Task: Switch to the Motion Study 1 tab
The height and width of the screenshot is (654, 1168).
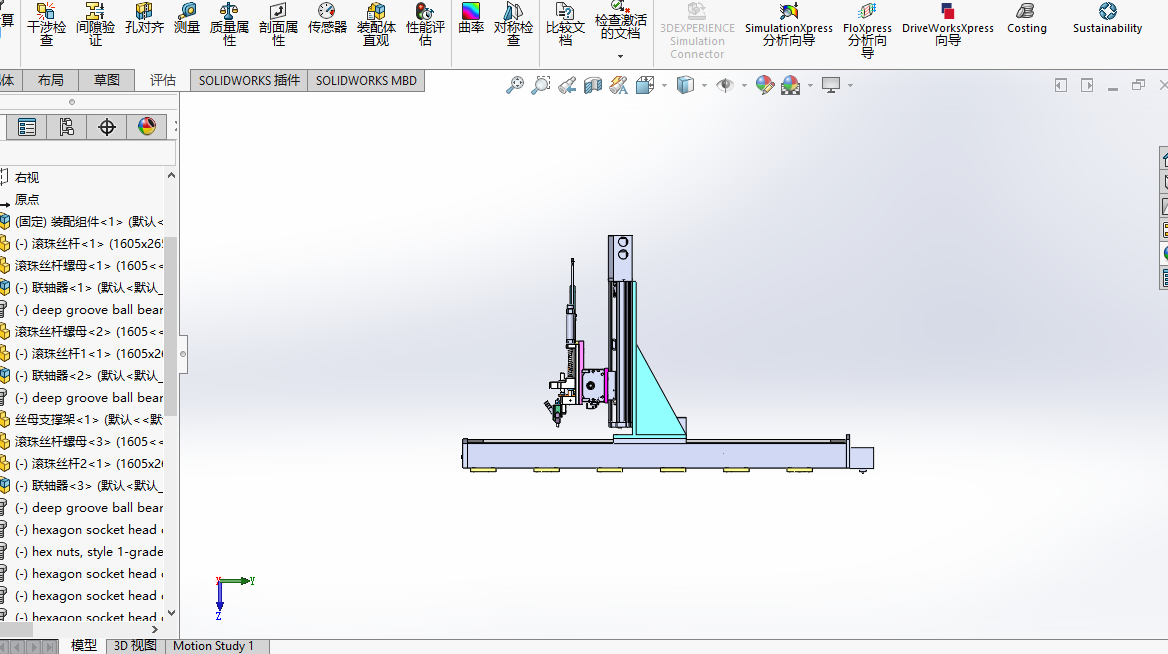Action: pyautogui.click(x=213, y=646)
